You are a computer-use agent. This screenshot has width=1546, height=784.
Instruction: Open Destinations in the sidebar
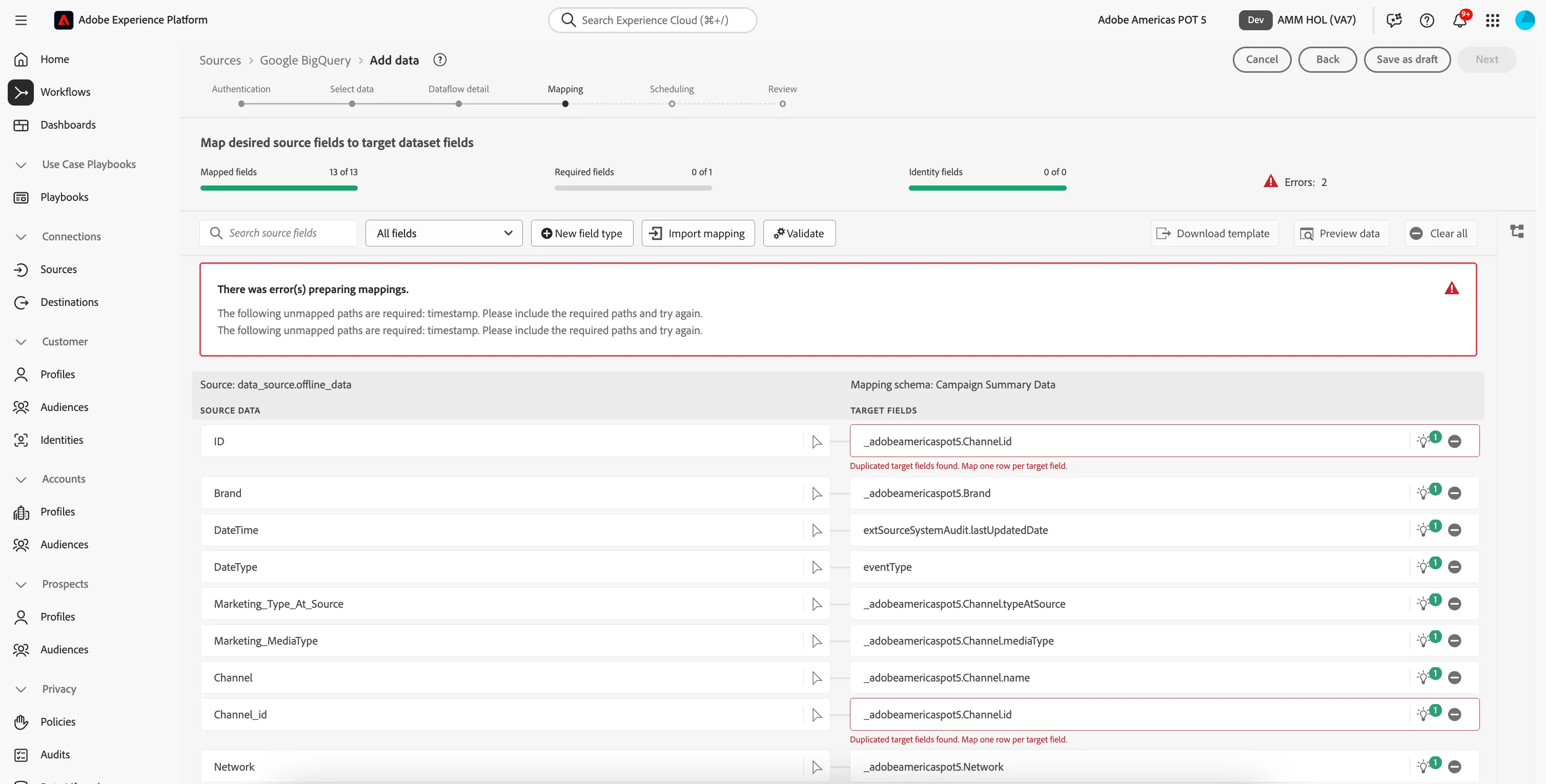coord(69,302)
